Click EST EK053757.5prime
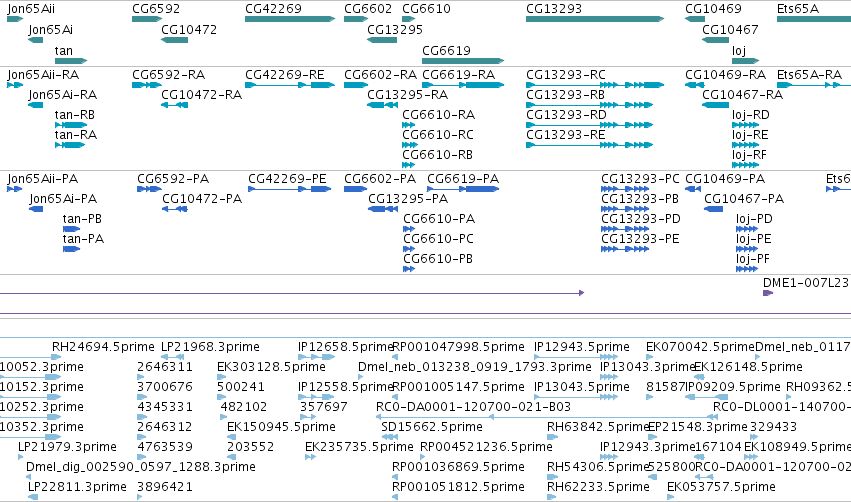 coord(721,487)
